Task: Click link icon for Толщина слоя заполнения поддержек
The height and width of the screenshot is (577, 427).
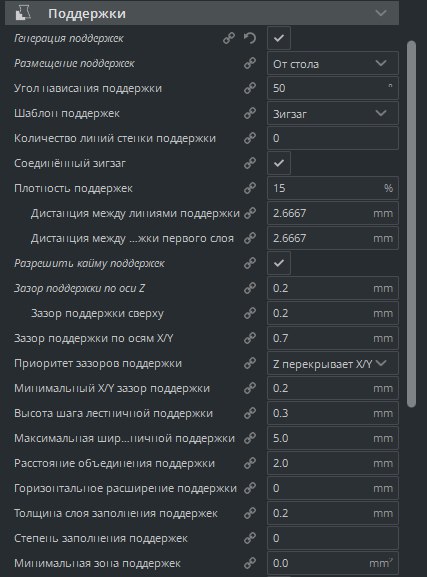Action: pos(250,514)
